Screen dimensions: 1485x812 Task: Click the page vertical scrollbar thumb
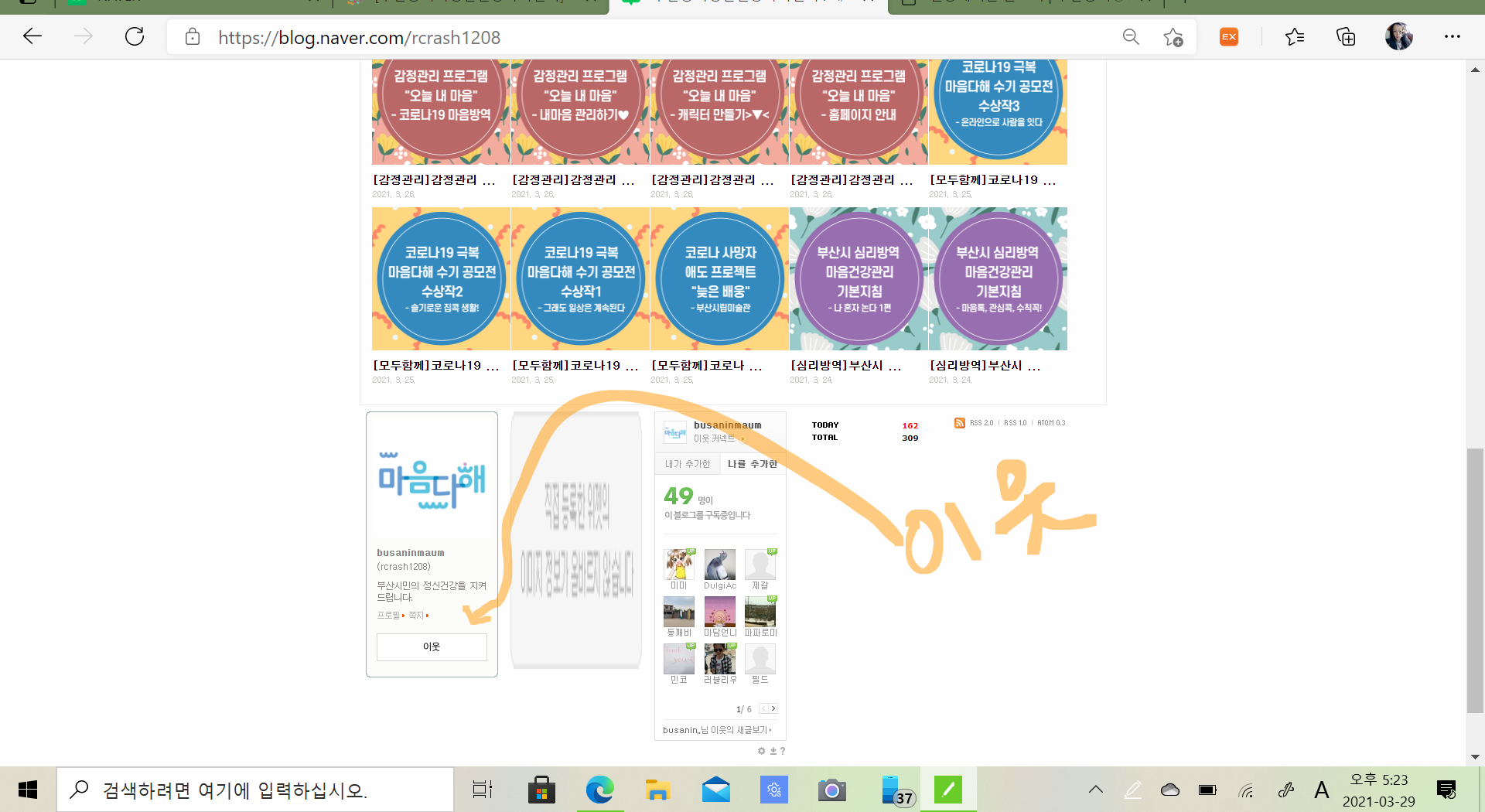pyautogui.click(x=1475, y=580)
